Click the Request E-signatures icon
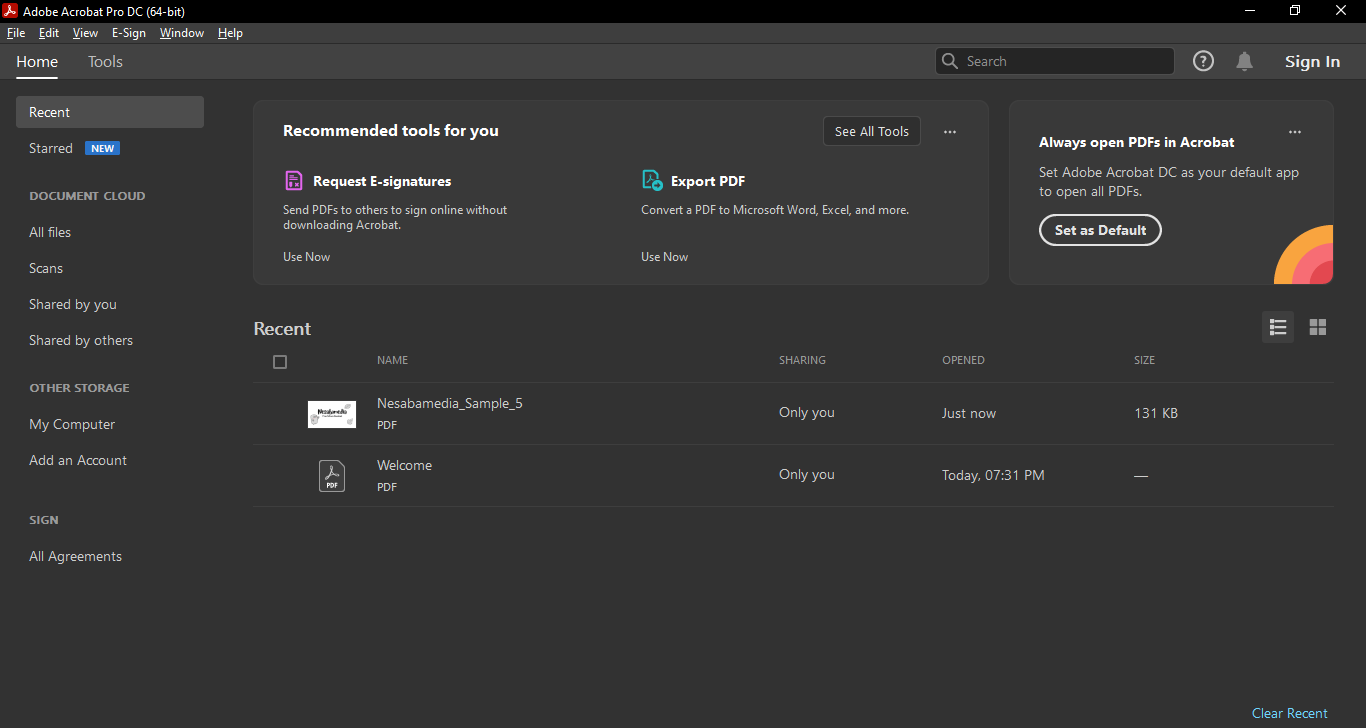The height and width of the screenshot is (728, 1366). 293,181
